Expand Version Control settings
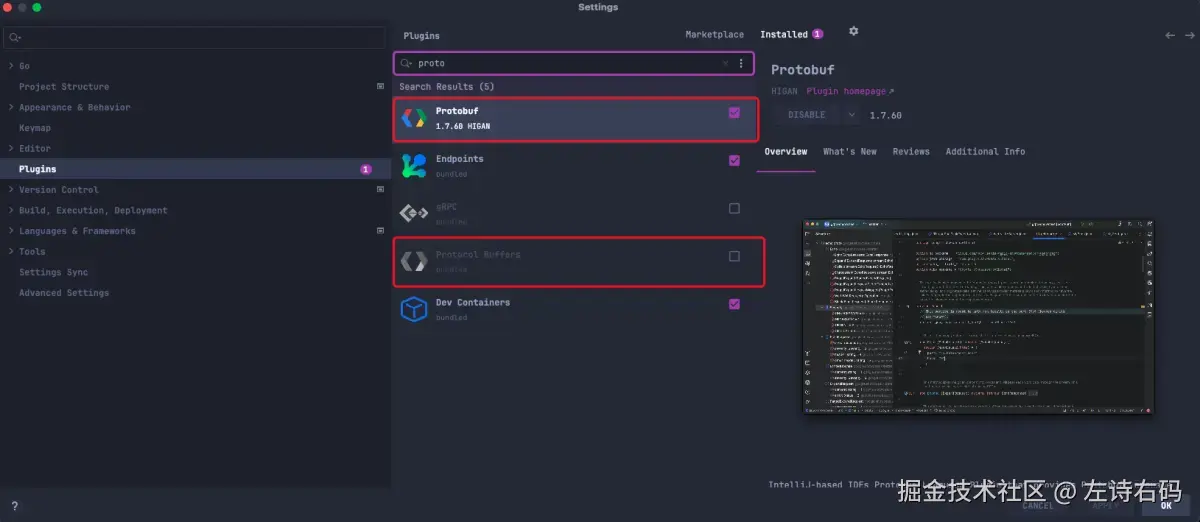This screenshot has height=522, width=1200. [x=11, y=190]
